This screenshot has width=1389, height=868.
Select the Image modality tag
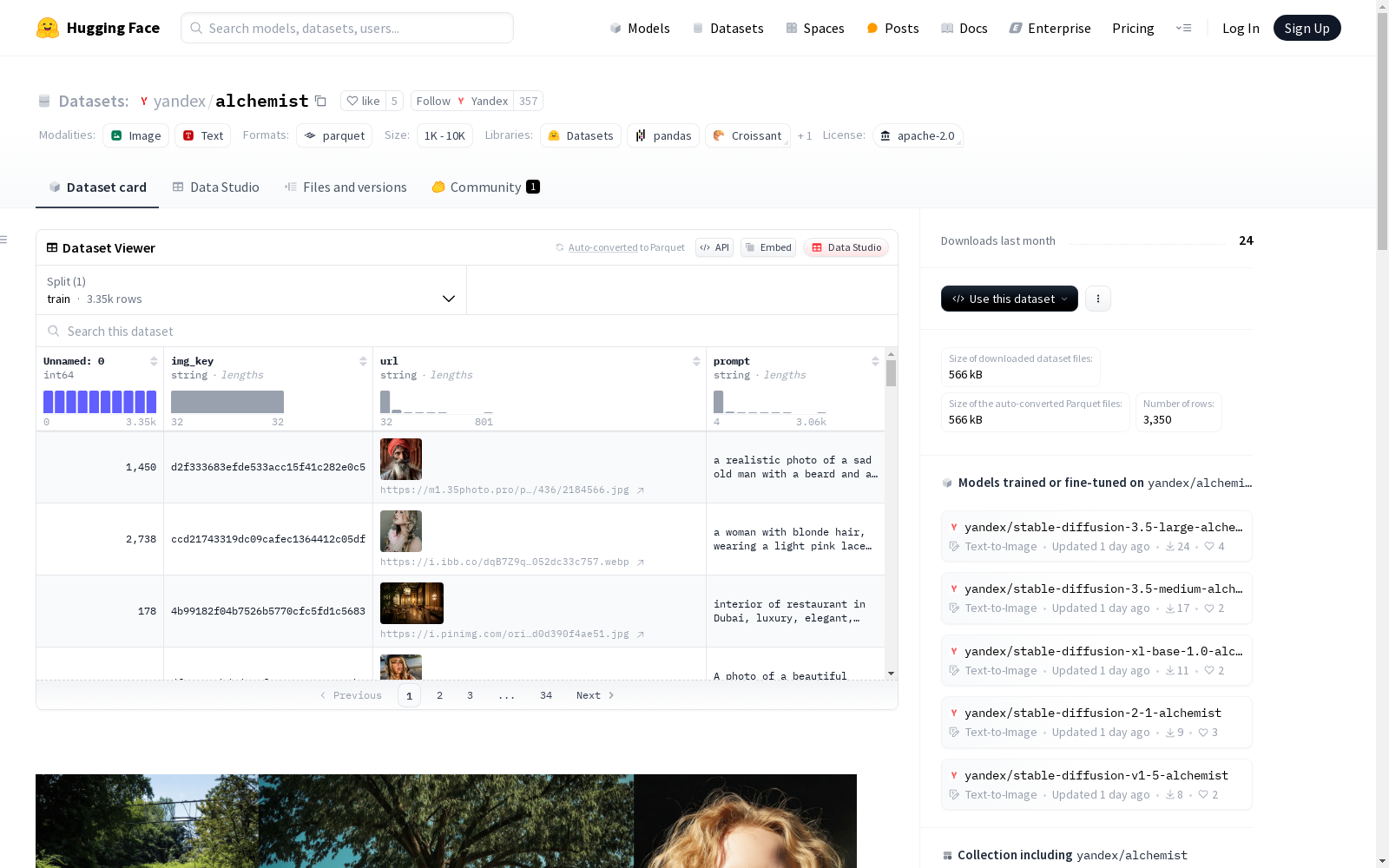tap(136, 135)
